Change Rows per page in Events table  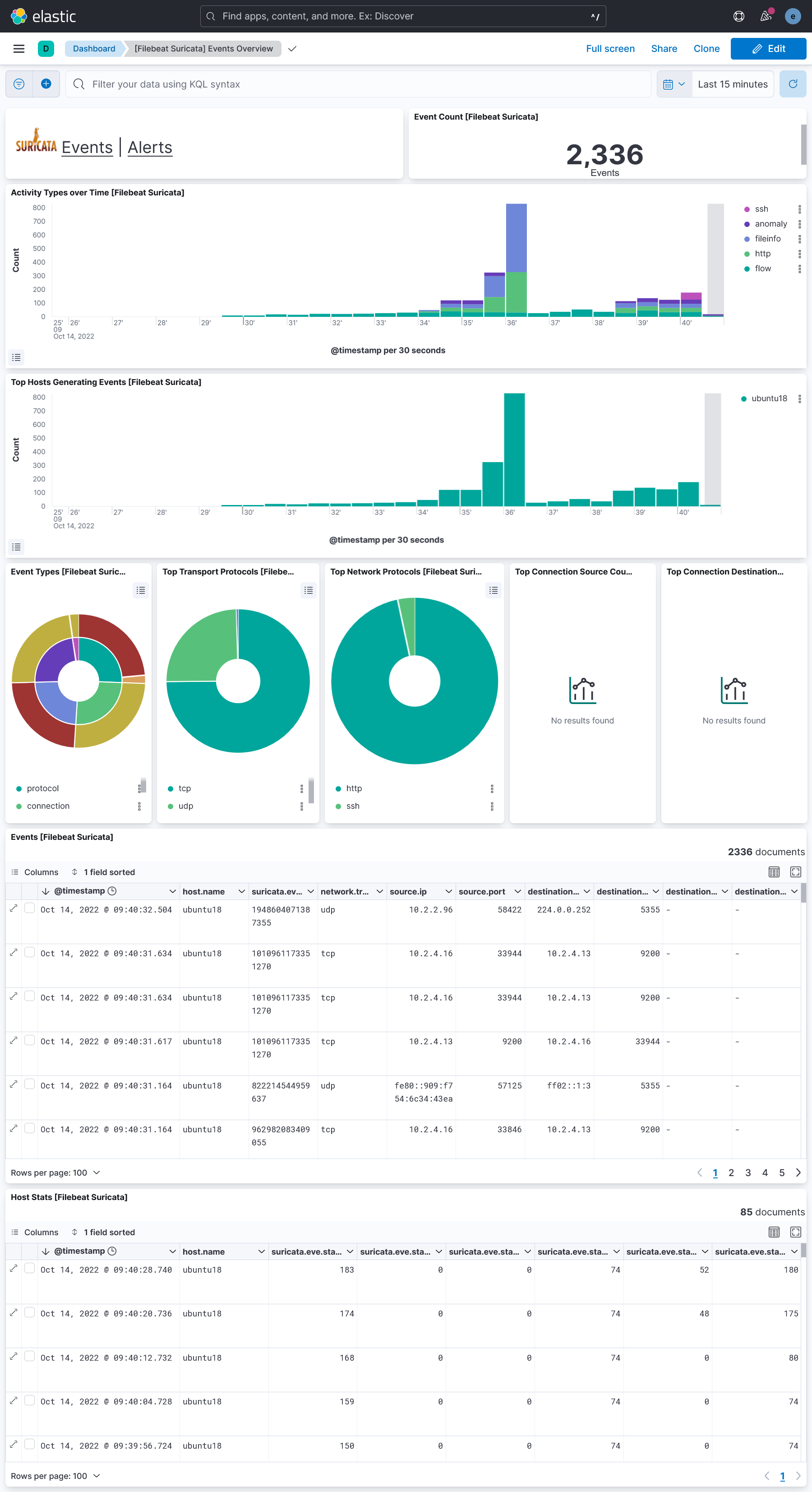55,1173
